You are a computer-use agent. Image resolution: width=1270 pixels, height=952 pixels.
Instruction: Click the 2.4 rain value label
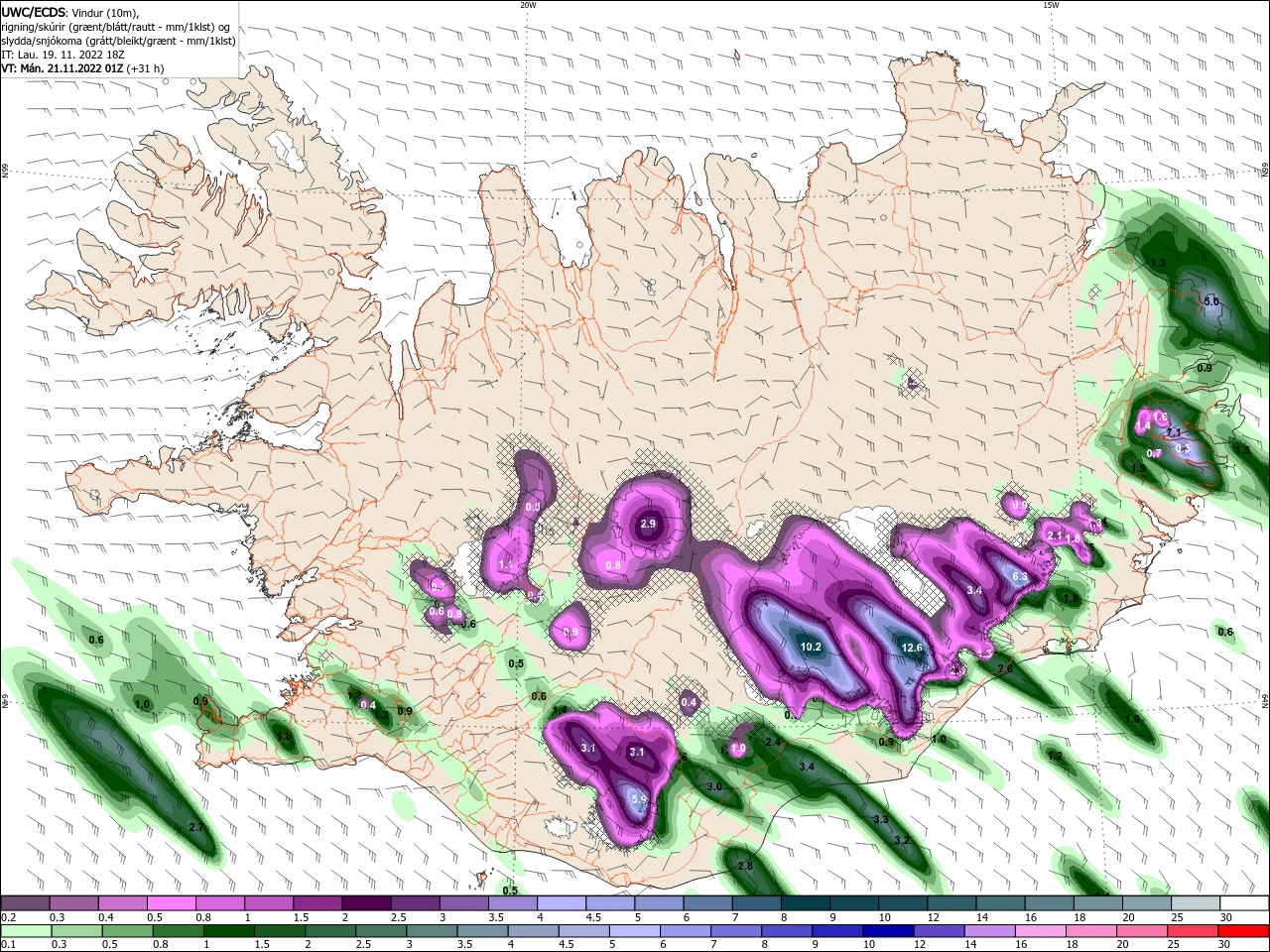pyautogui.click(x=774, y=741)
